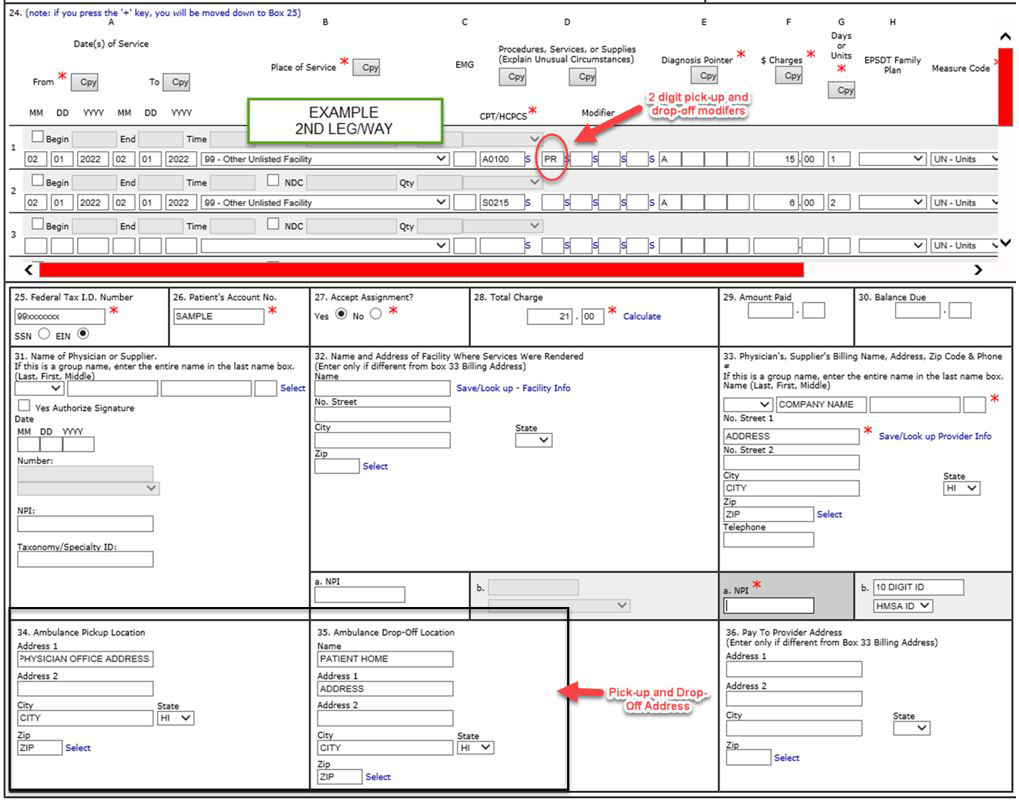Click Box 33 NPI input field

[x=769, y=606]
